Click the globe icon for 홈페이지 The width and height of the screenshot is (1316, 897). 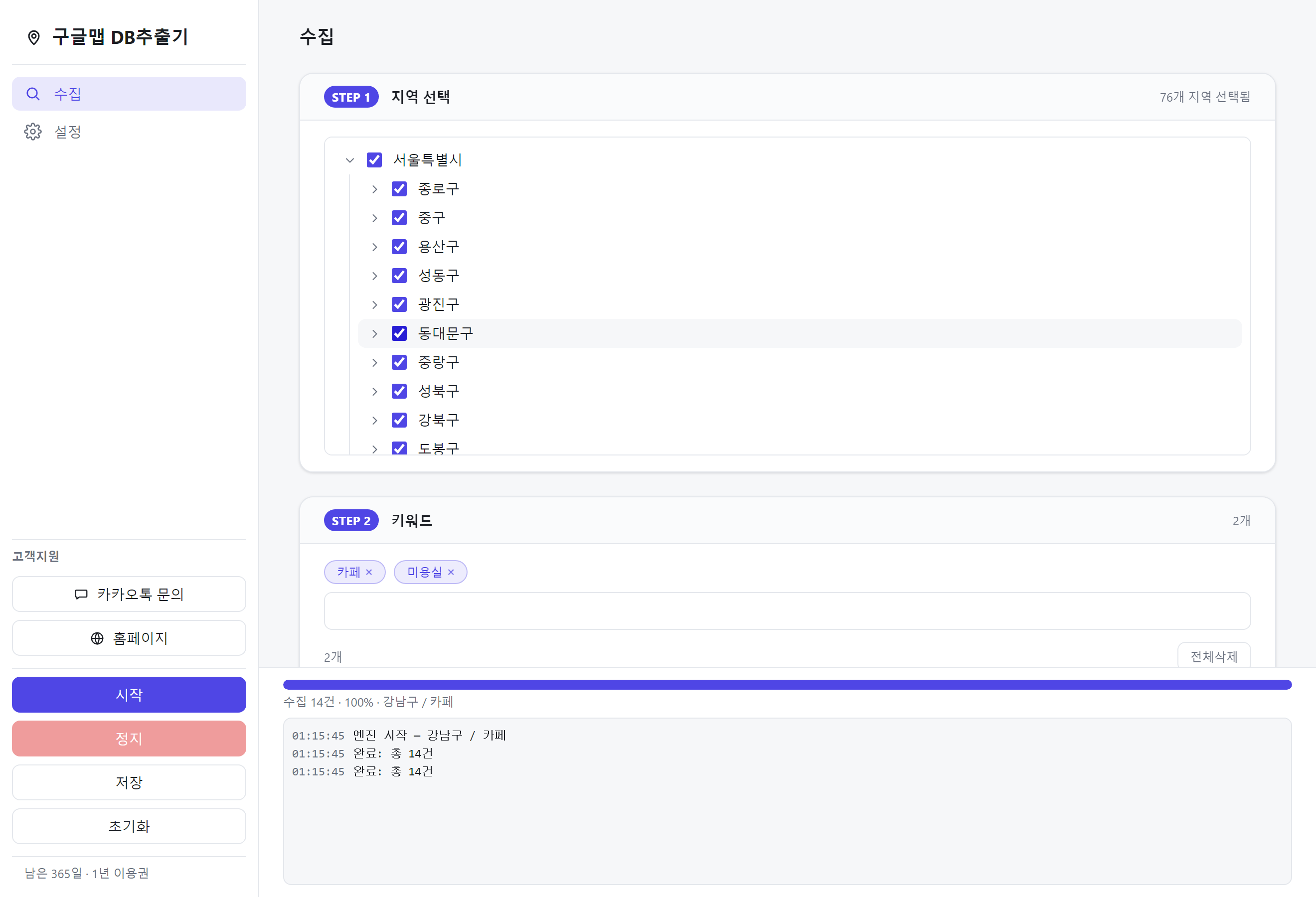coord(97,638)
